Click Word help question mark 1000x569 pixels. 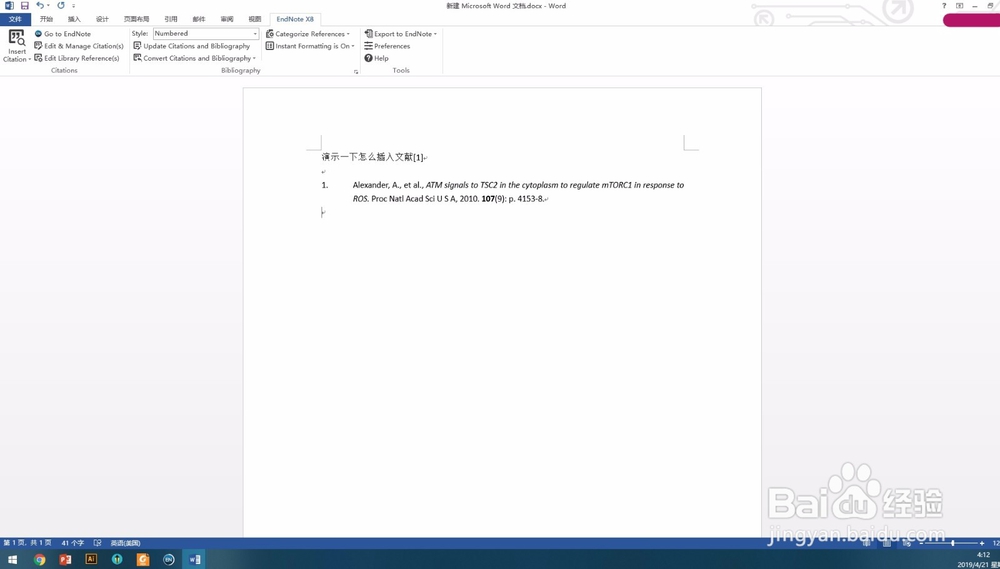coord(945,6)
